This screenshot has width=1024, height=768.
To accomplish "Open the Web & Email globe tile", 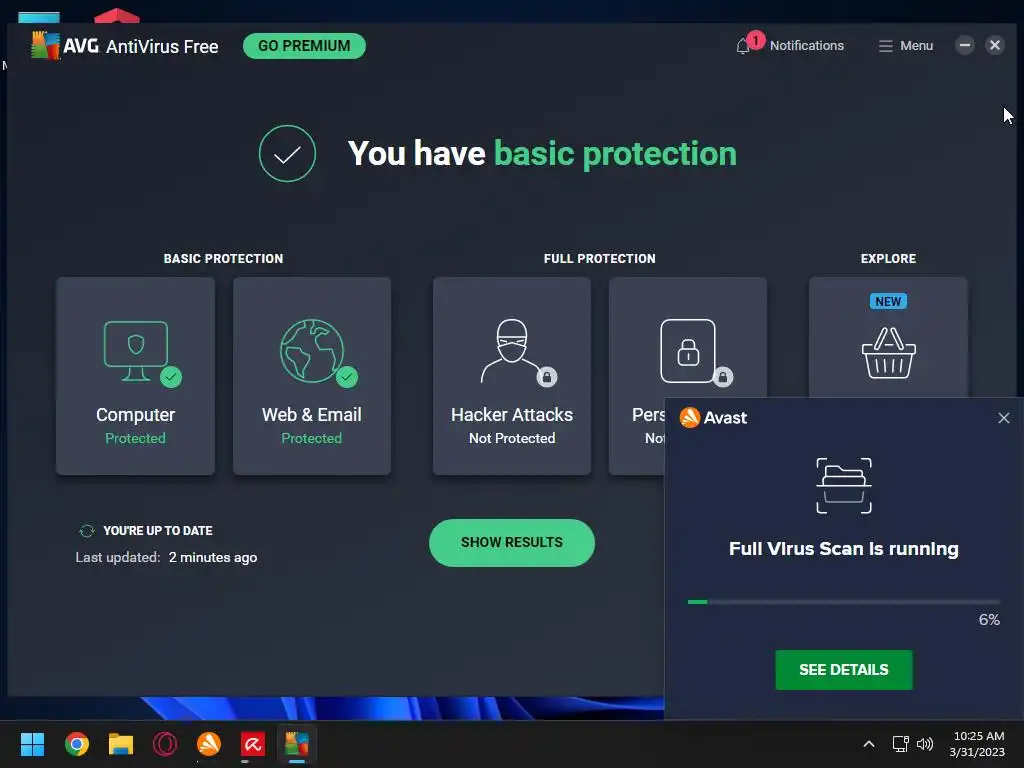I will 312,376.
